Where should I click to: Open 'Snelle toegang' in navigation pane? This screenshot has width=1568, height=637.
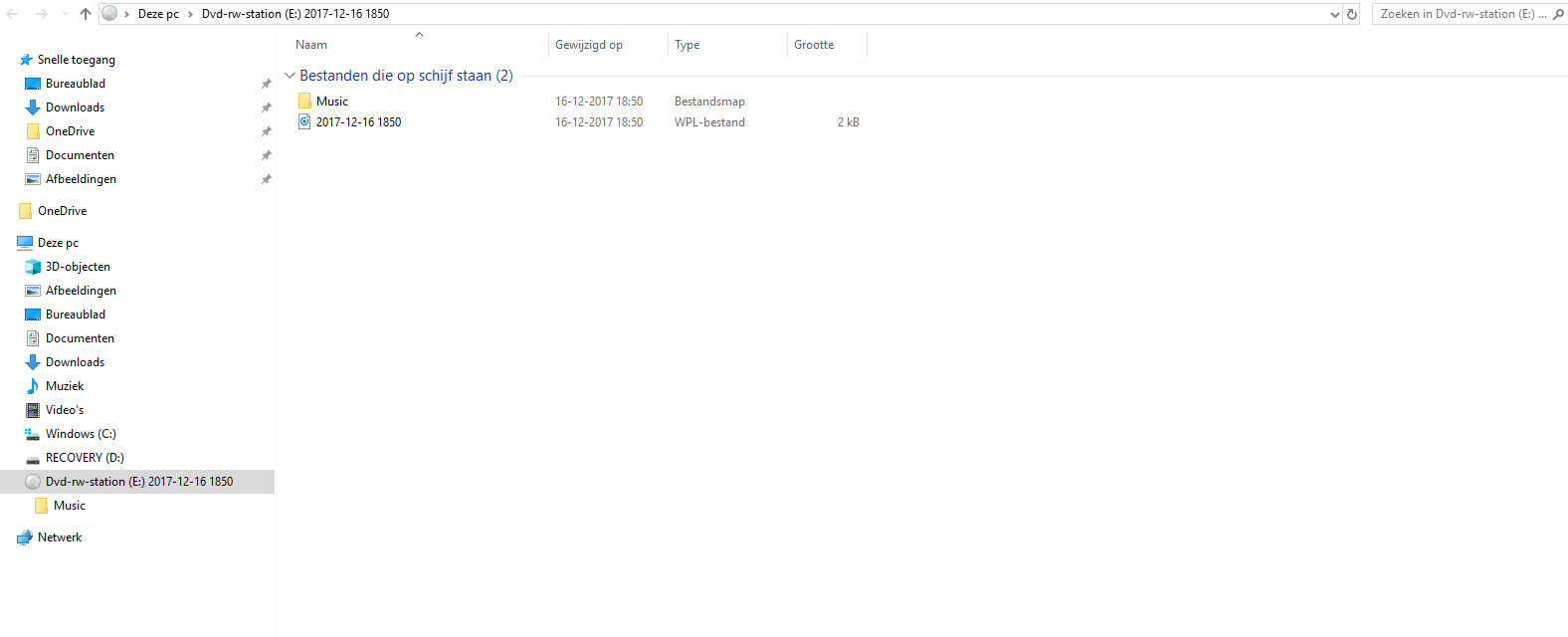tap(77, 60)
